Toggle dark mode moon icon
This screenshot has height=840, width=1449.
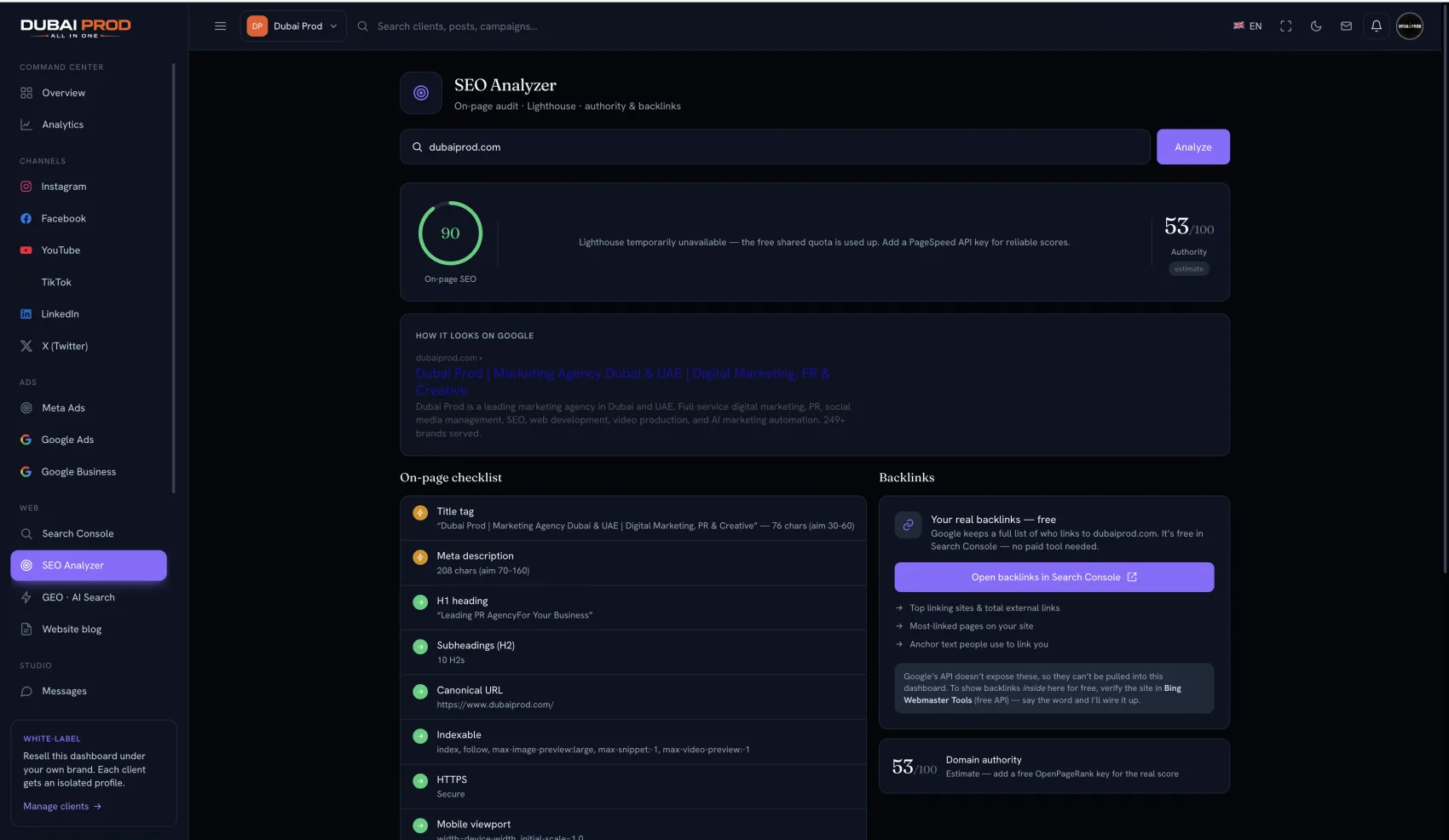[1316, 26]
